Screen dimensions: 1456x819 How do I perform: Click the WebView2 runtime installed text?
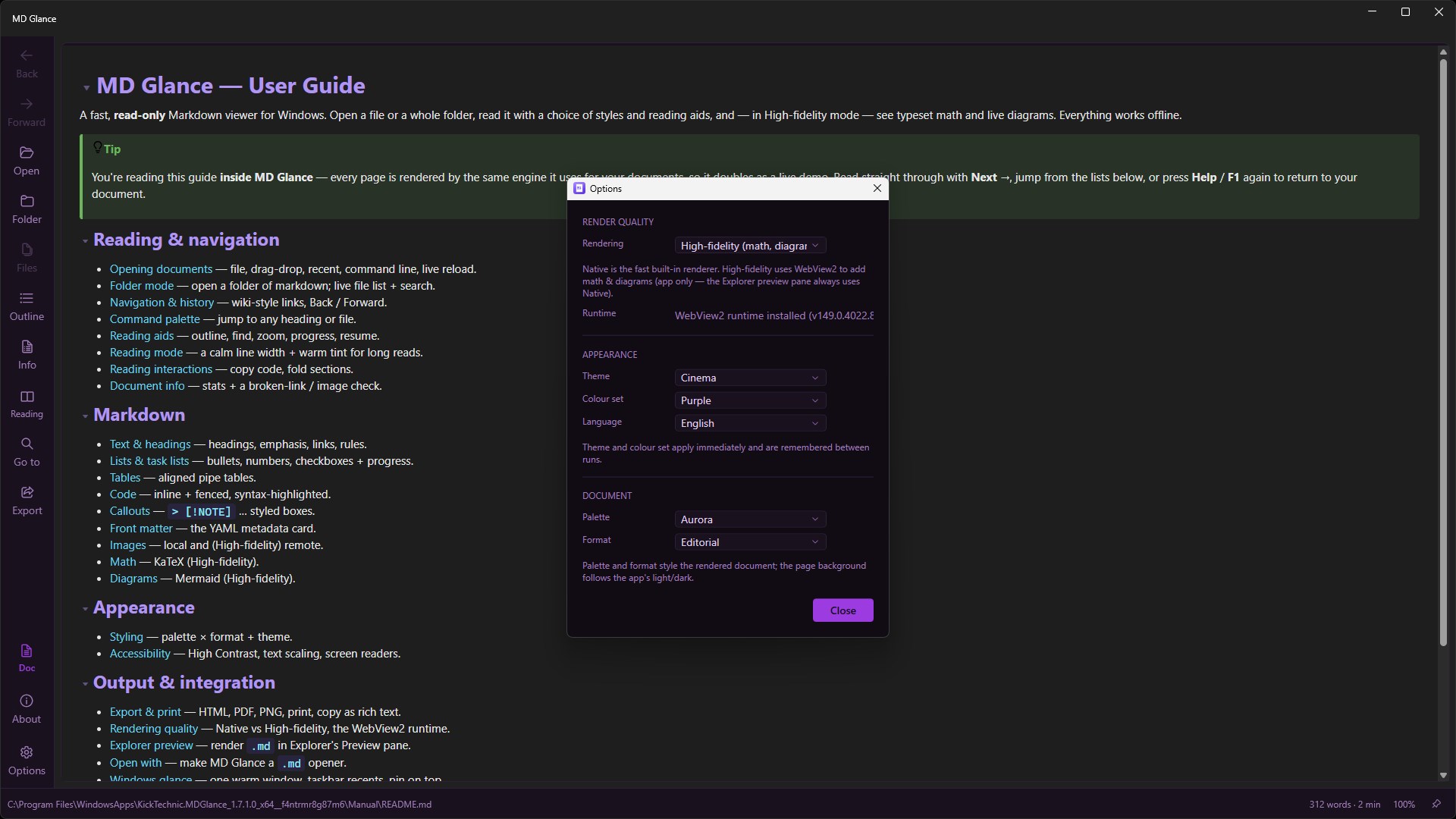(774, 315)
